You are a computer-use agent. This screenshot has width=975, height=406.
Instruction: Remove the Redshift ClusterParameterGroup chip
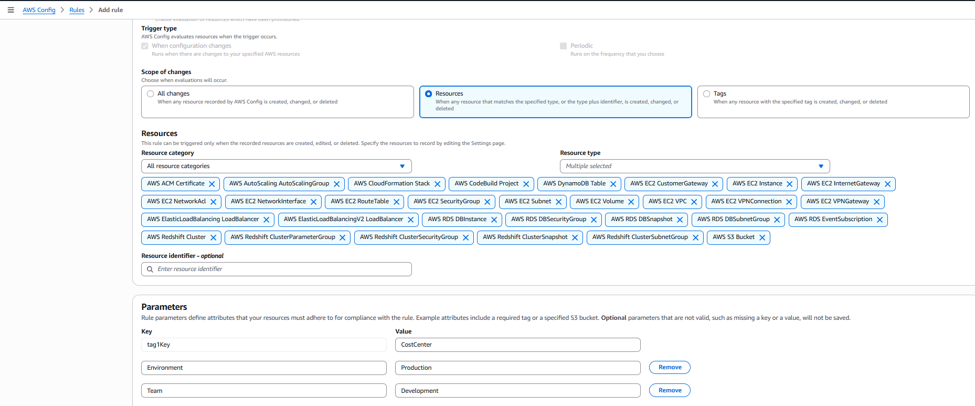343,238
